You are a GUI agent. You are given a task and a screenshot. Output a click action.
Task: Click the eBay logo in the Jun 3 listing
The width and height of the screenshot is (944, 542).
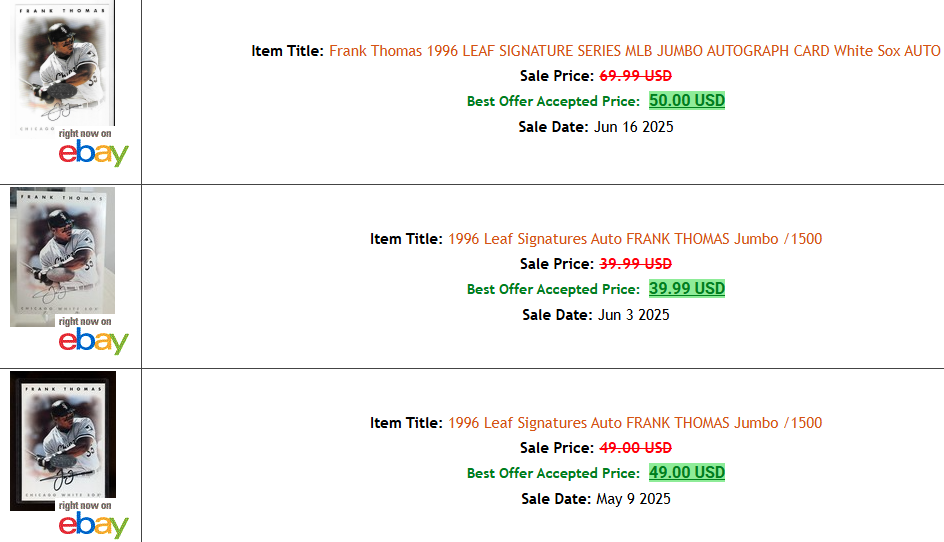93,341
